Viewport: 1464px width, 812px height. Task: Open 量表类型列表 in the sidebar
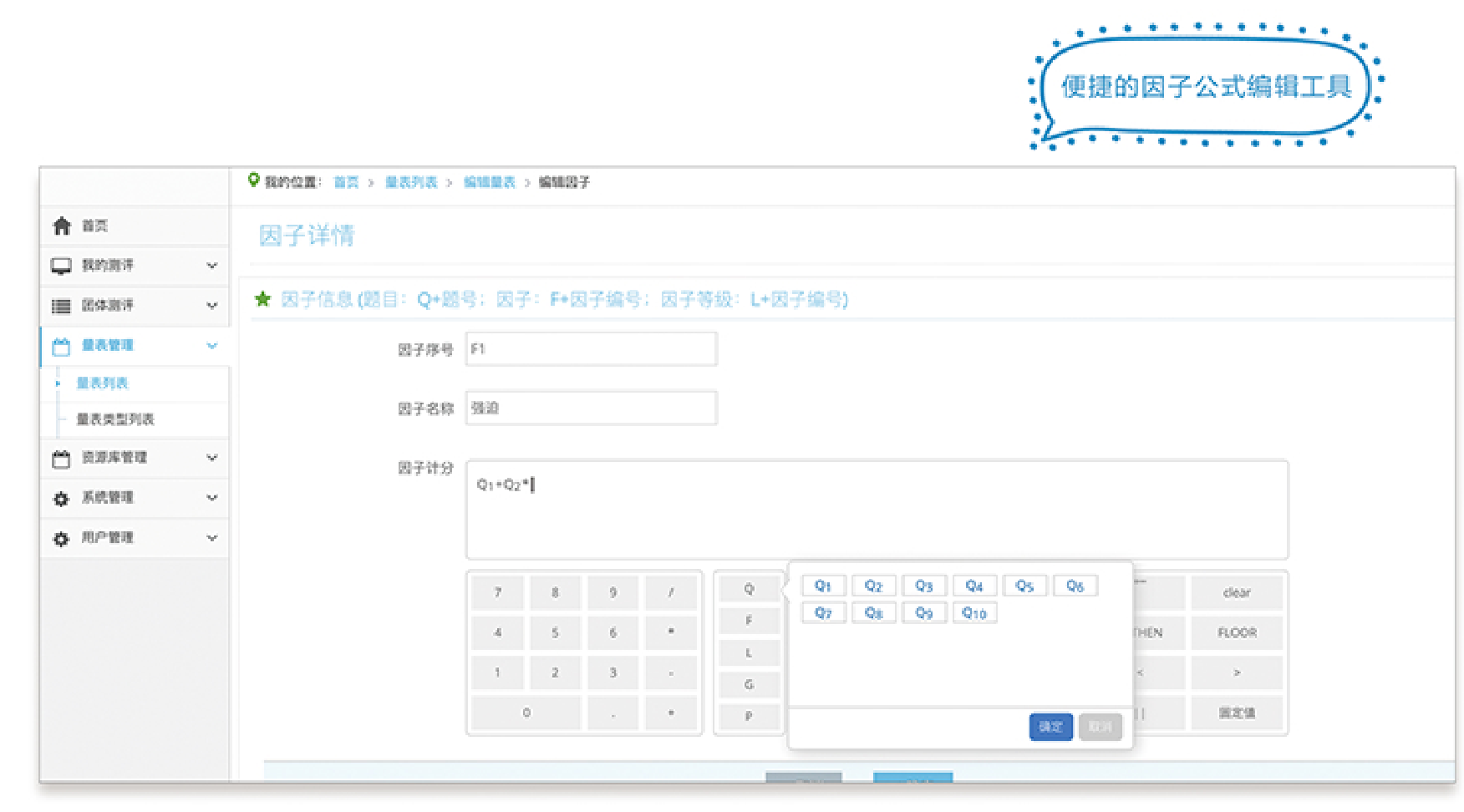coord(115,419)
